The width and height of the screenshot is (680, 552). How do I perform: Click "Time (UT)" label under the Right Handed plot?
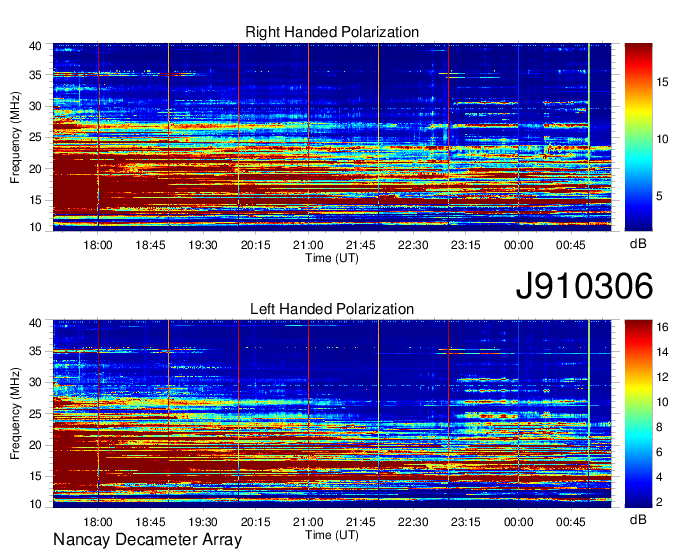(332, 258)
